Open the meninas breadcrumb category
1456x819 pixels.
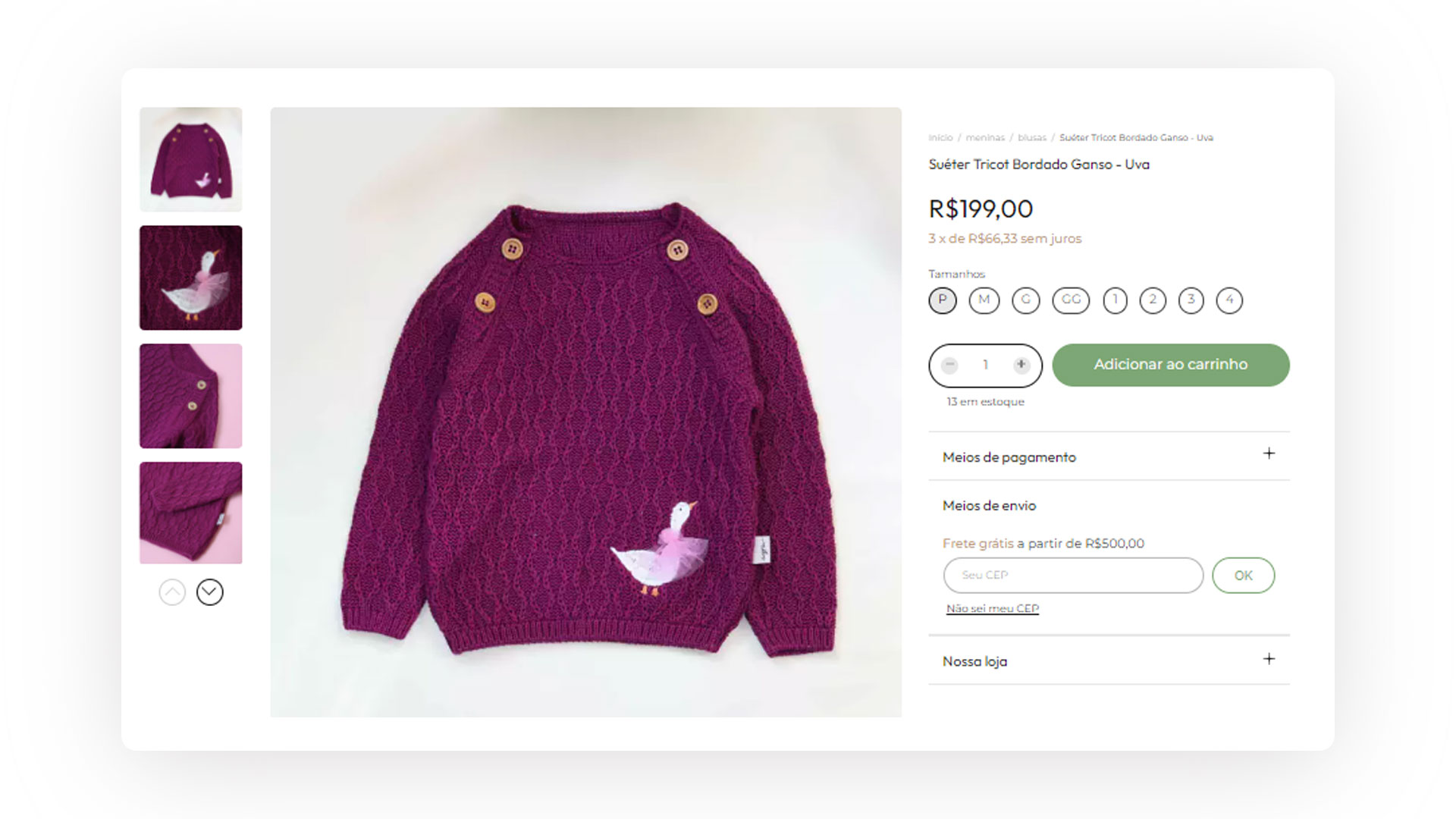click(985, 138)
